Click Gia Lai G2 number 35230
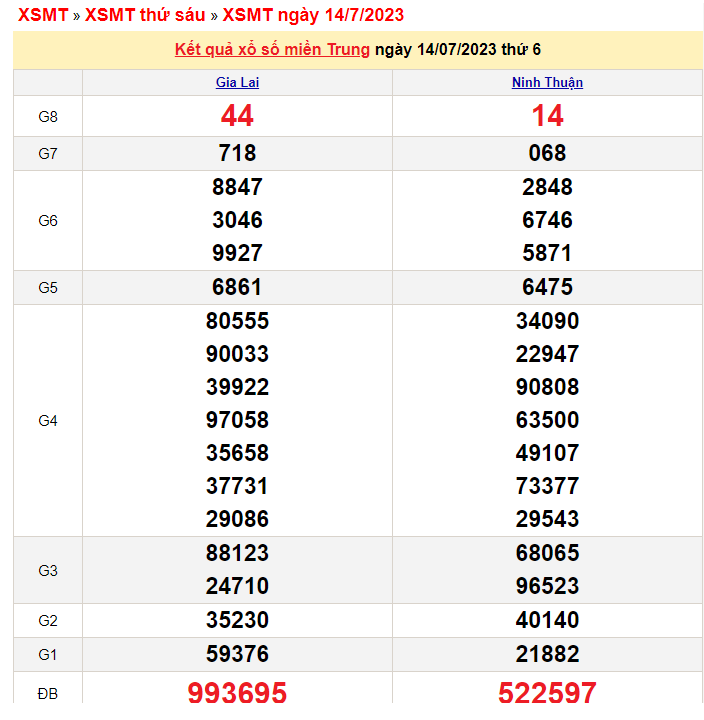 coord(237,620)
